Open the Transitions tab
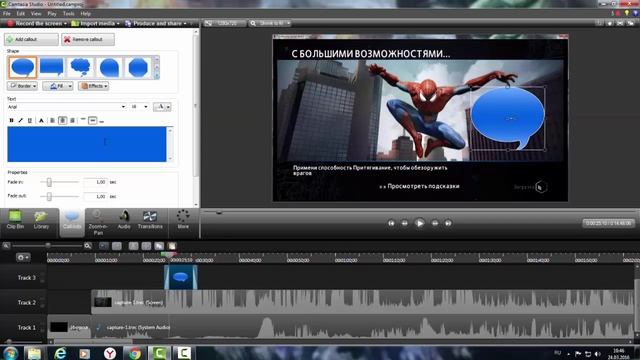This screenshot has width=640, height=360. click(x=150, y=220)
